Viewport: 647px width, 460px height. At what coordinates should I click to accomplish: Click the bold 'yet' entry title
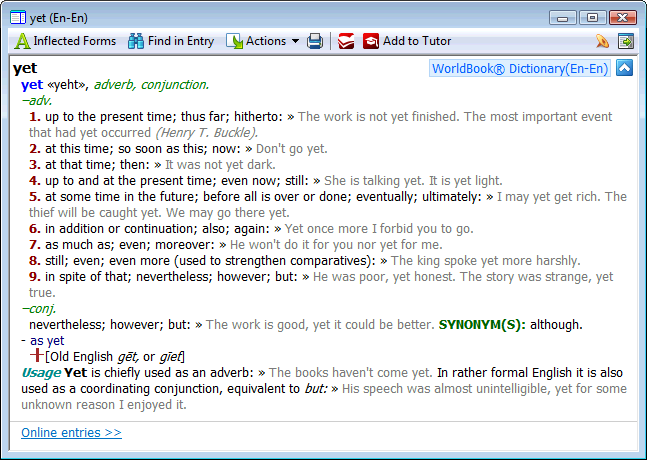(x=25, y=68)
